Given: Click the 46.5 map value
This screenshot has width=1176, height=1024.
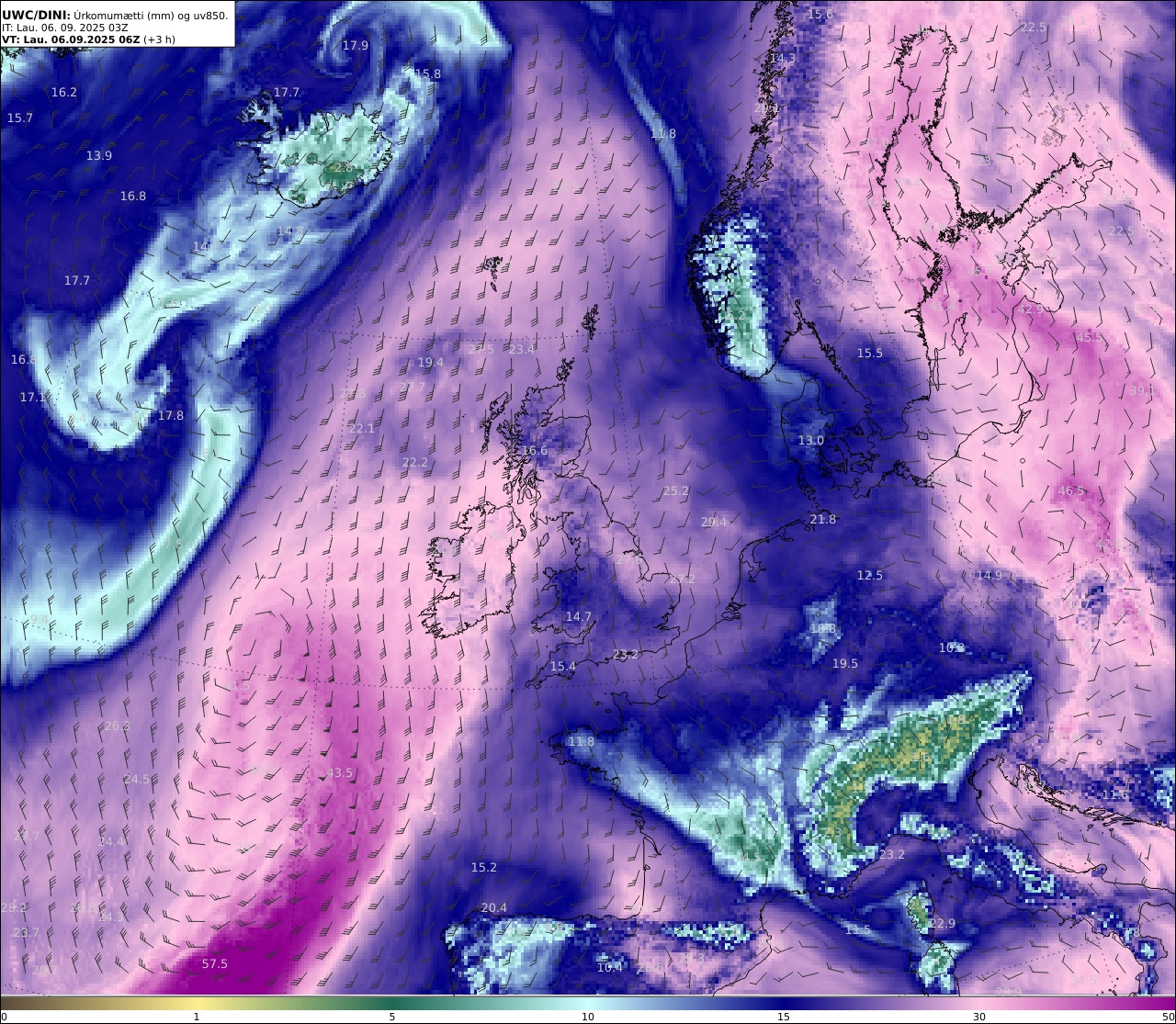Looking at the screenshot, I should tap(1070, 490).
